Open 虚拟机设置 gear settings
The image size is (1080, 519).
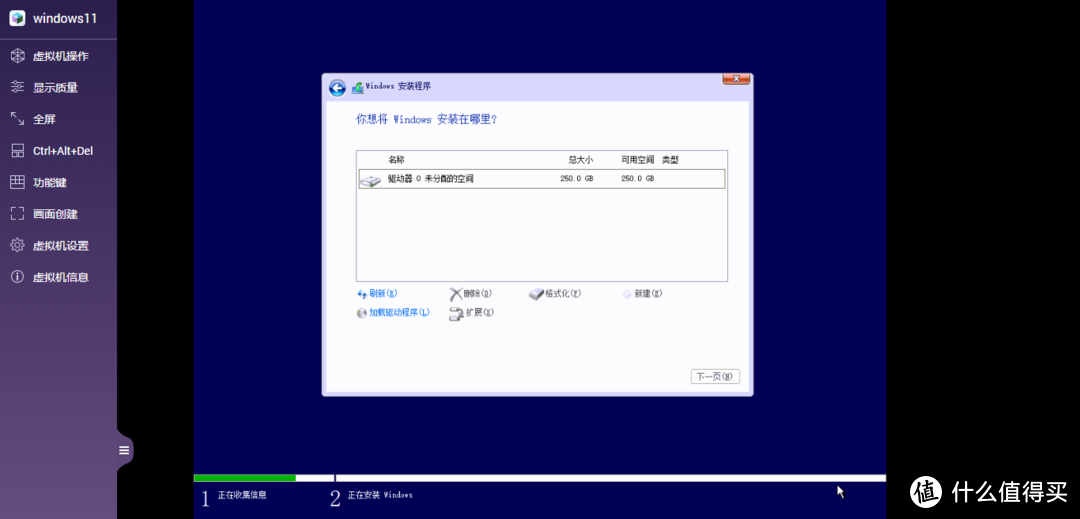tap(60, 246)
